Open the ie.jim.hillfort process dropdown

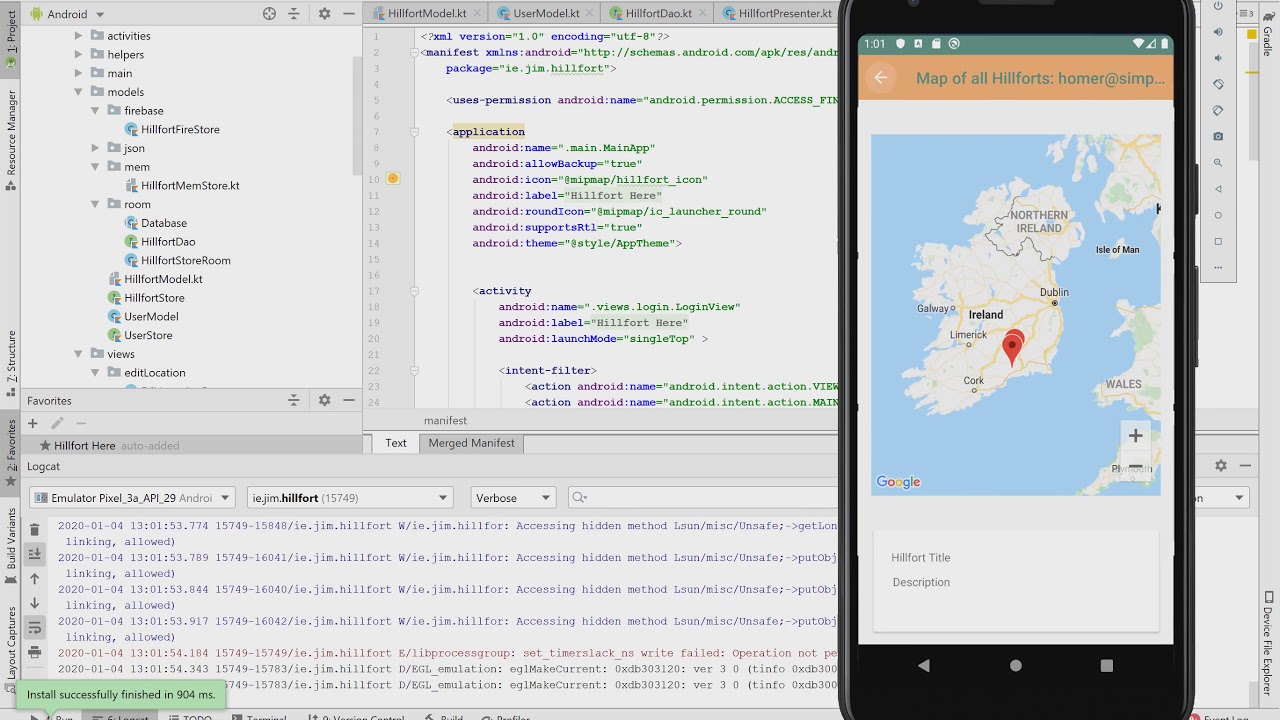(350, 498)
